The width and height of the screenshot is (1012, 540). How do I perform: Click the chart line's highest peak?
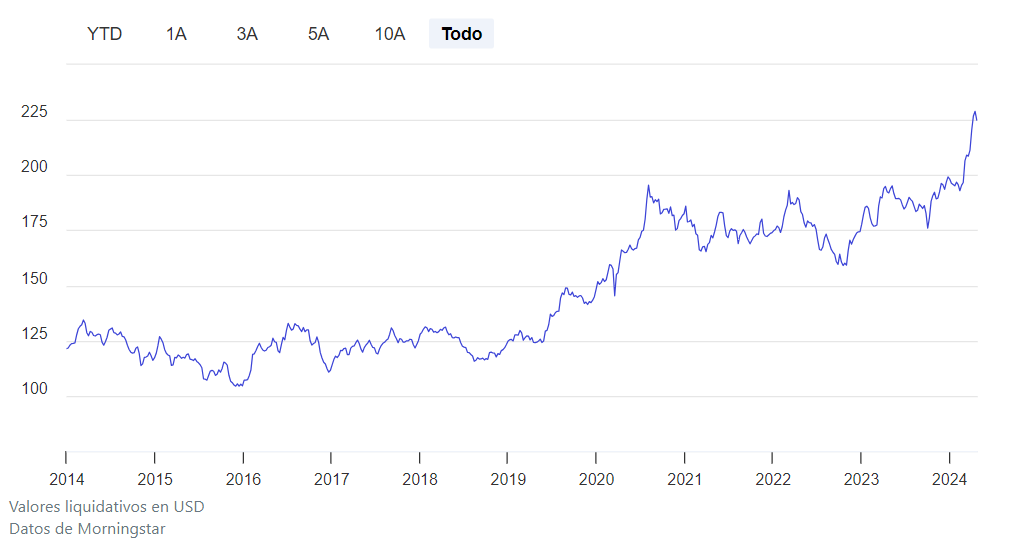(975, 112)
